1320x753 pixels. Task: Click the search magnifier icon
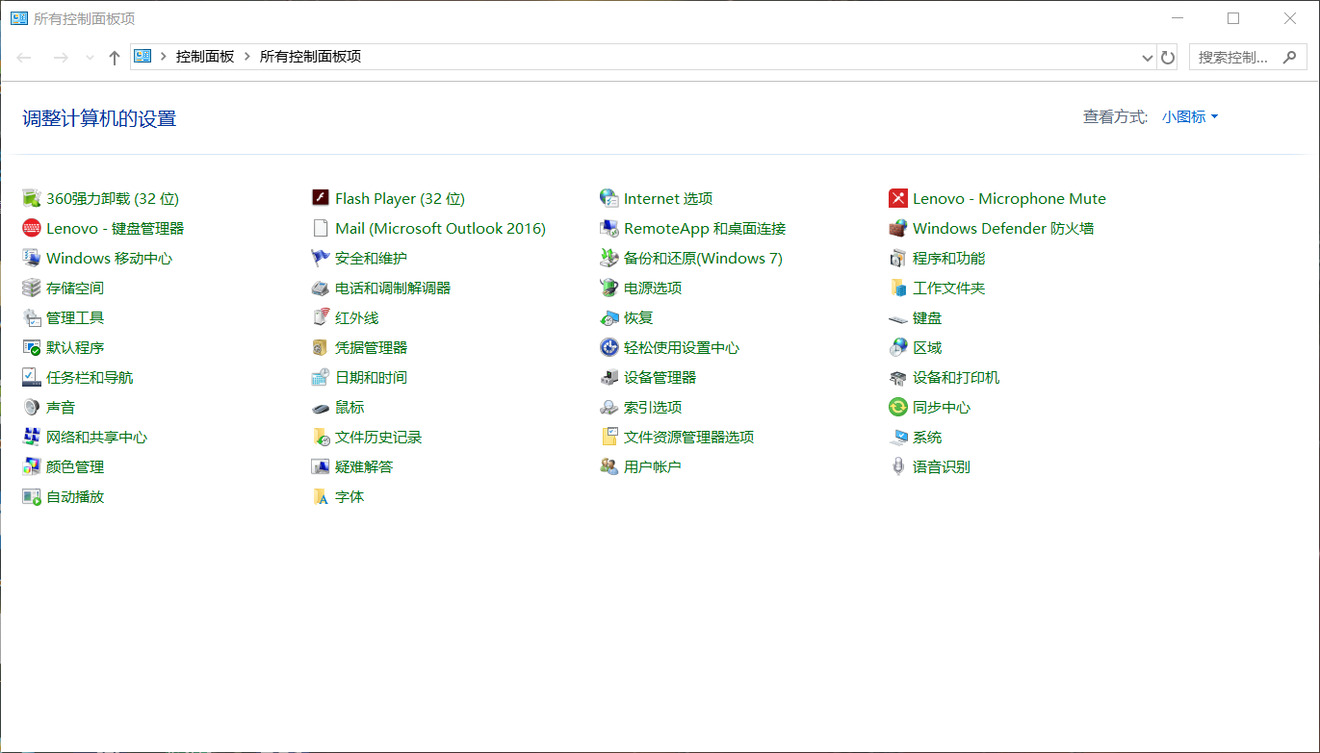click(1290, 57)
